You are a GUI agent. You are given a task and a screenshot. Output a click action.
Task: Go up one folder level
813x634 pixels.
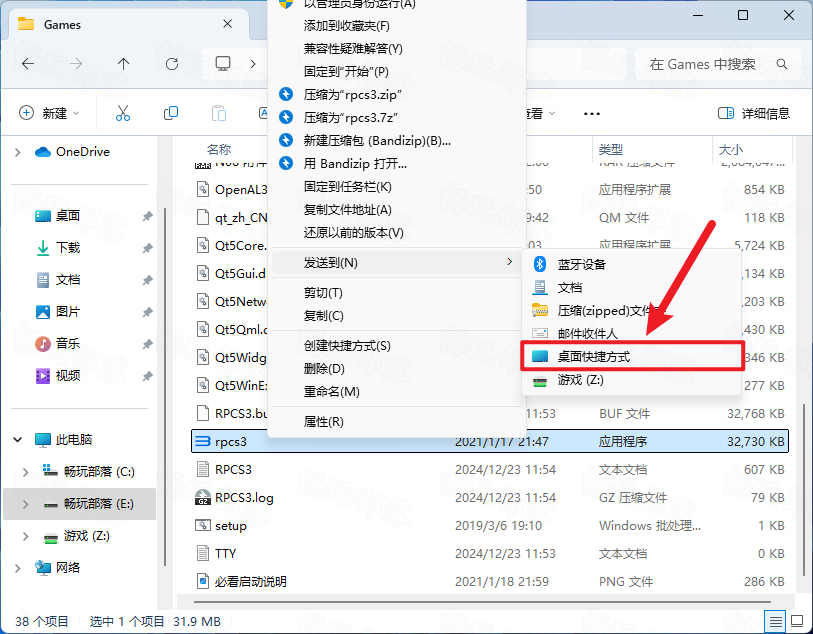(123, 64)
